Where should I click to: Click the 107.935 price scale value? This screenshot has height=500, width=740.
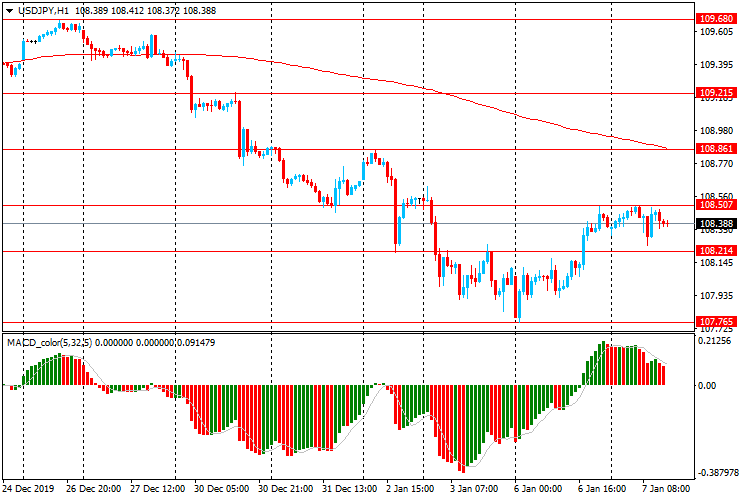point(716,296)
